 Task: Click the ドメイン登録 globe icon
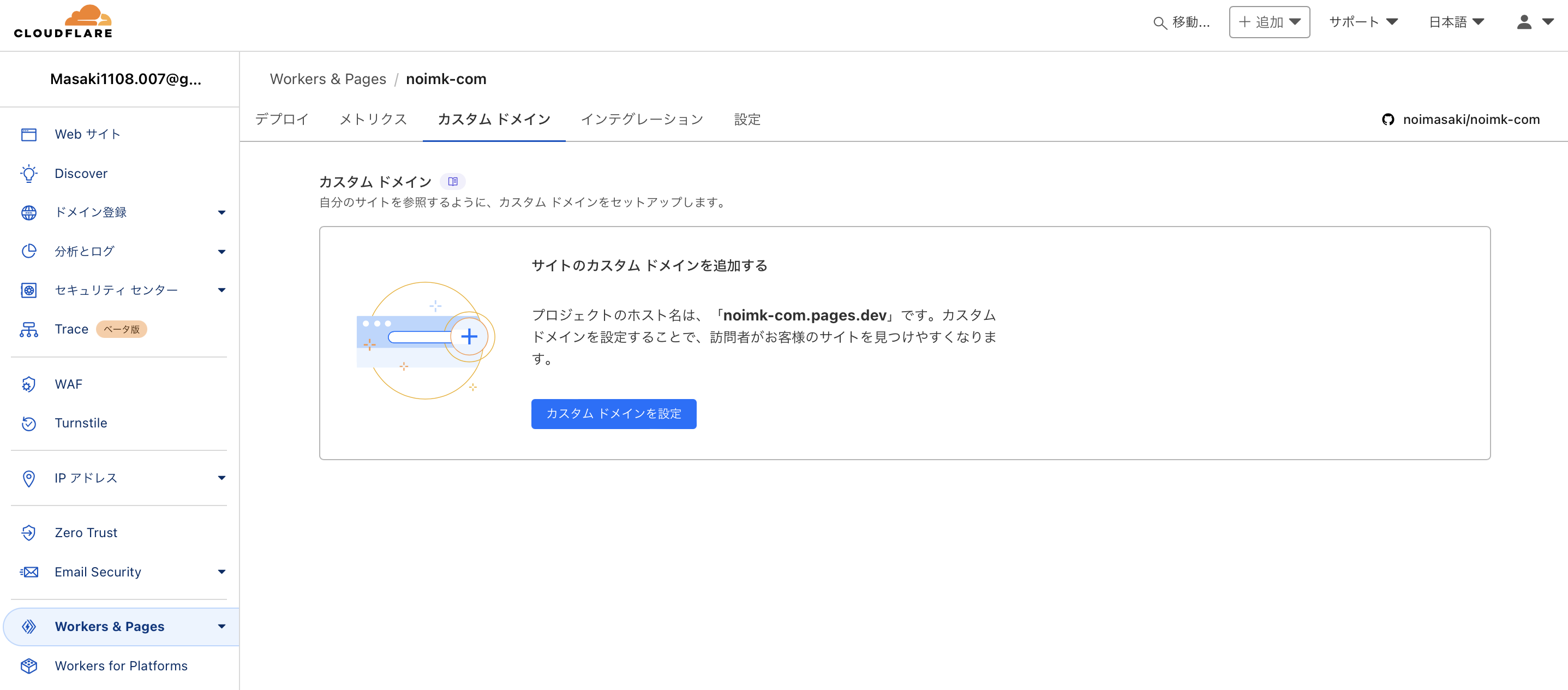coord(28,212)
